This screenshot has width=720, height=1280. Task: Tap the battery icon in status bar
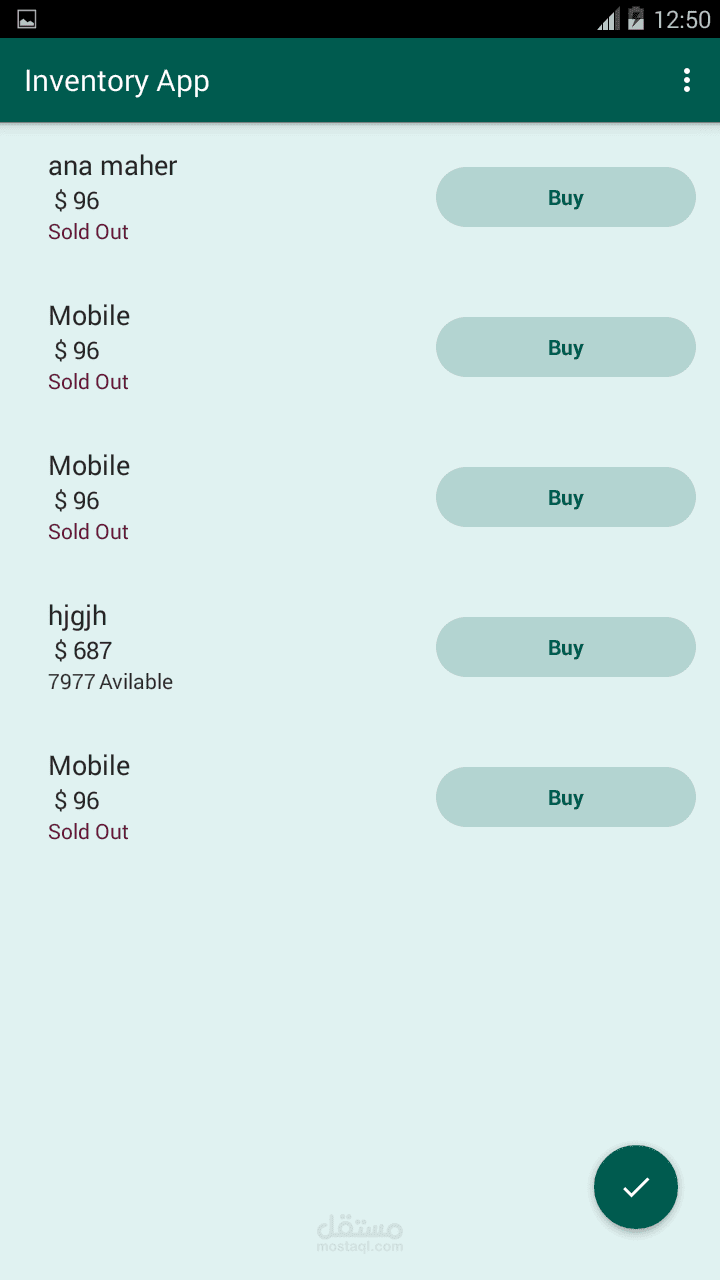point(635,19)
